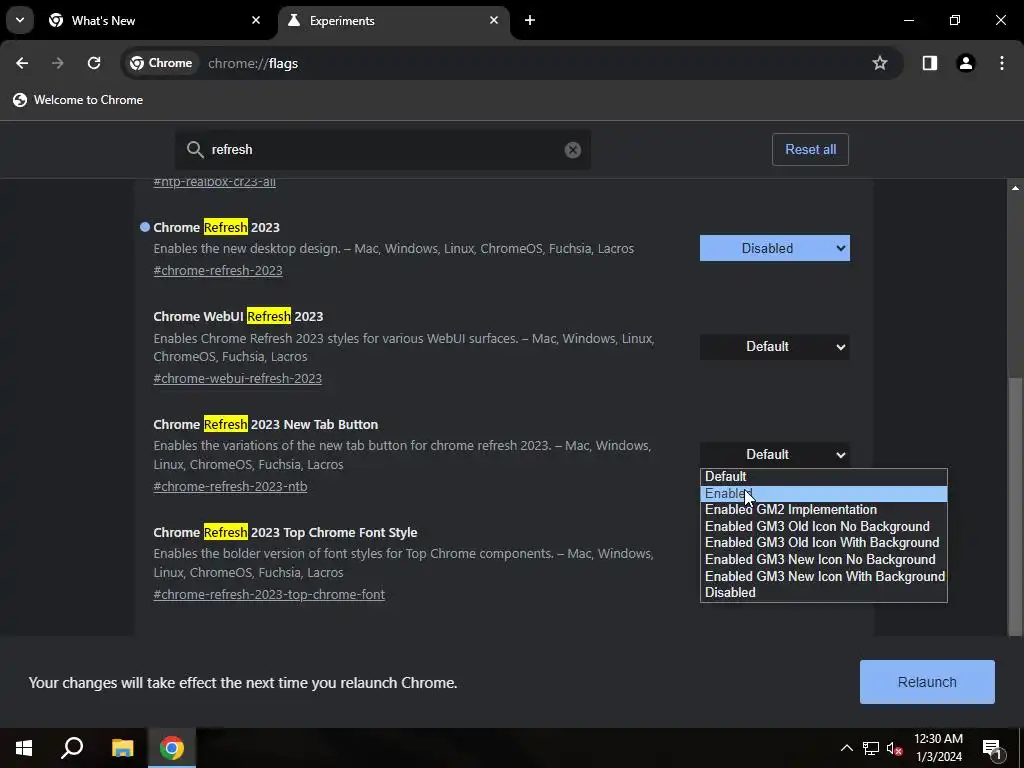Image resolution: width=1024 pixels, height=768 pixels.
Task: Reload the chrome://flags page
Action: point(94,63)
